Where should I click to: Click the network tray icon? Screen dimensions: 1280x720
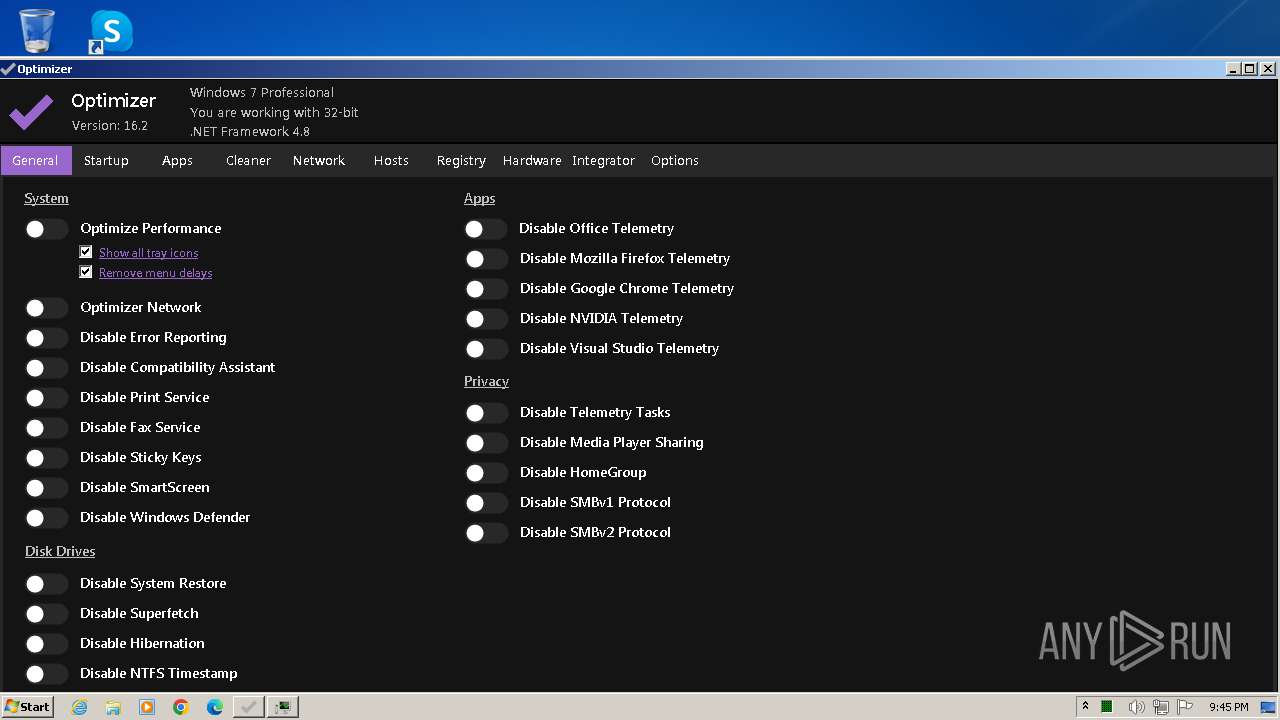(x=1161, y=707)
